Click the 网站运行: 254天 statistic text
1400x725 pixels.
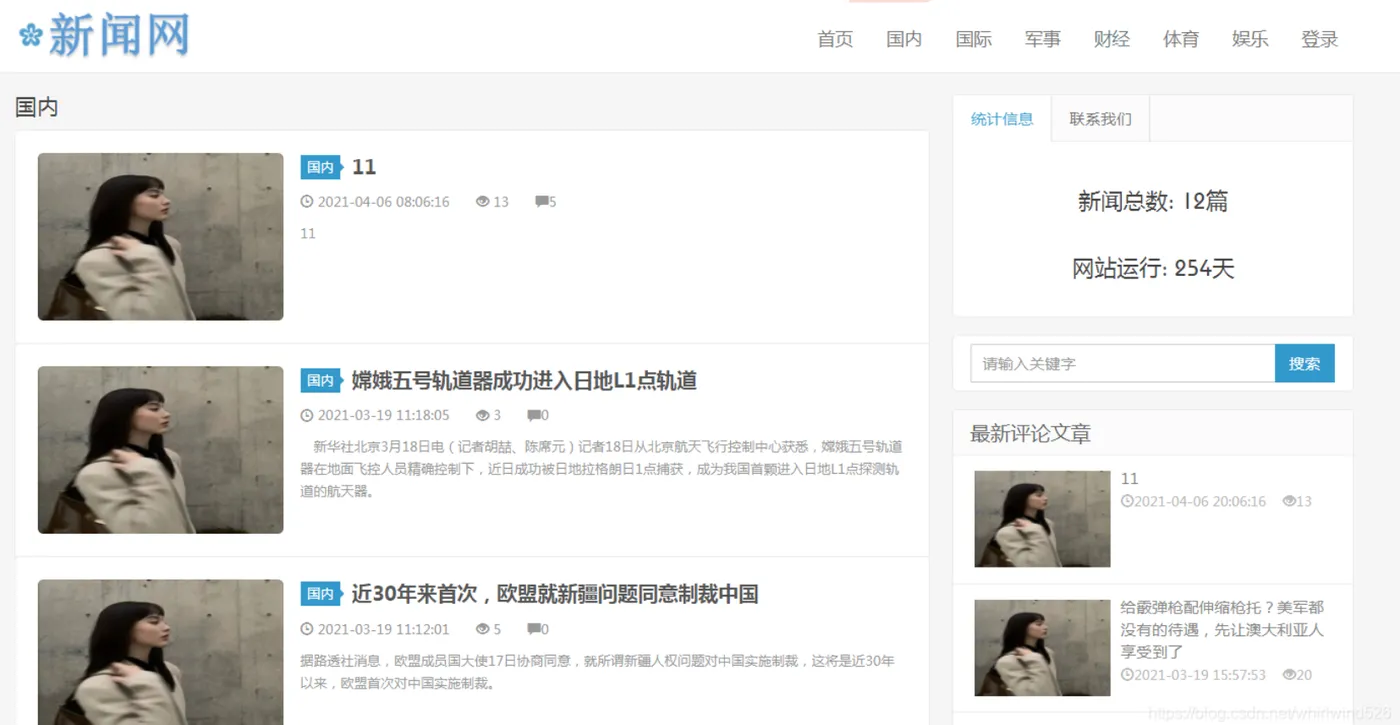1153,268
